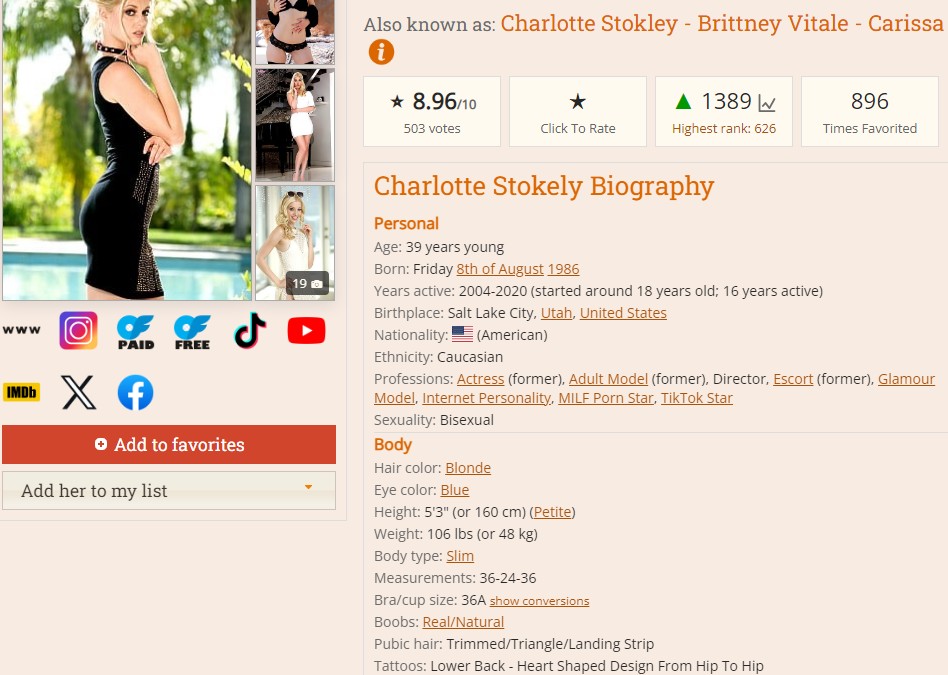Click the star to rate
This screenshot has height=675, width=948.
point(578,102)
